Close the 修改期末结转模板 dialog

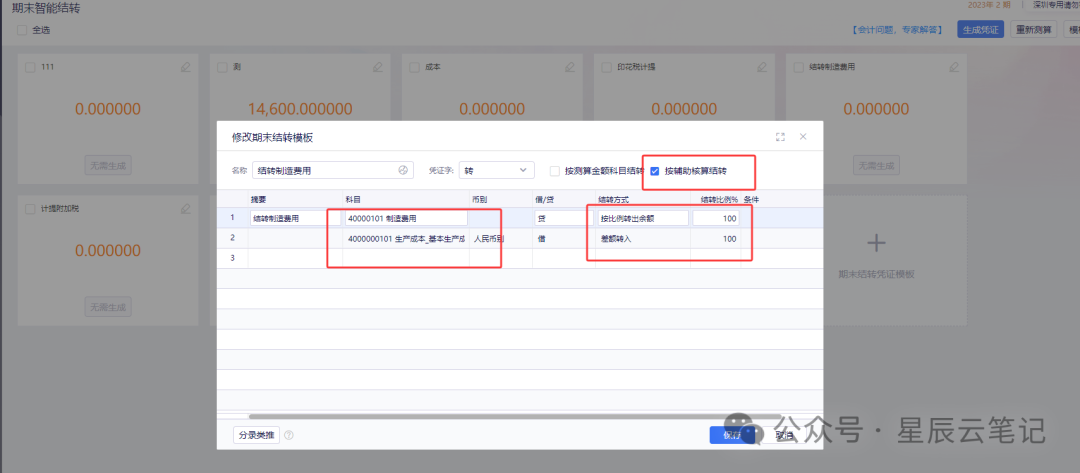click(x=803, y=137)
